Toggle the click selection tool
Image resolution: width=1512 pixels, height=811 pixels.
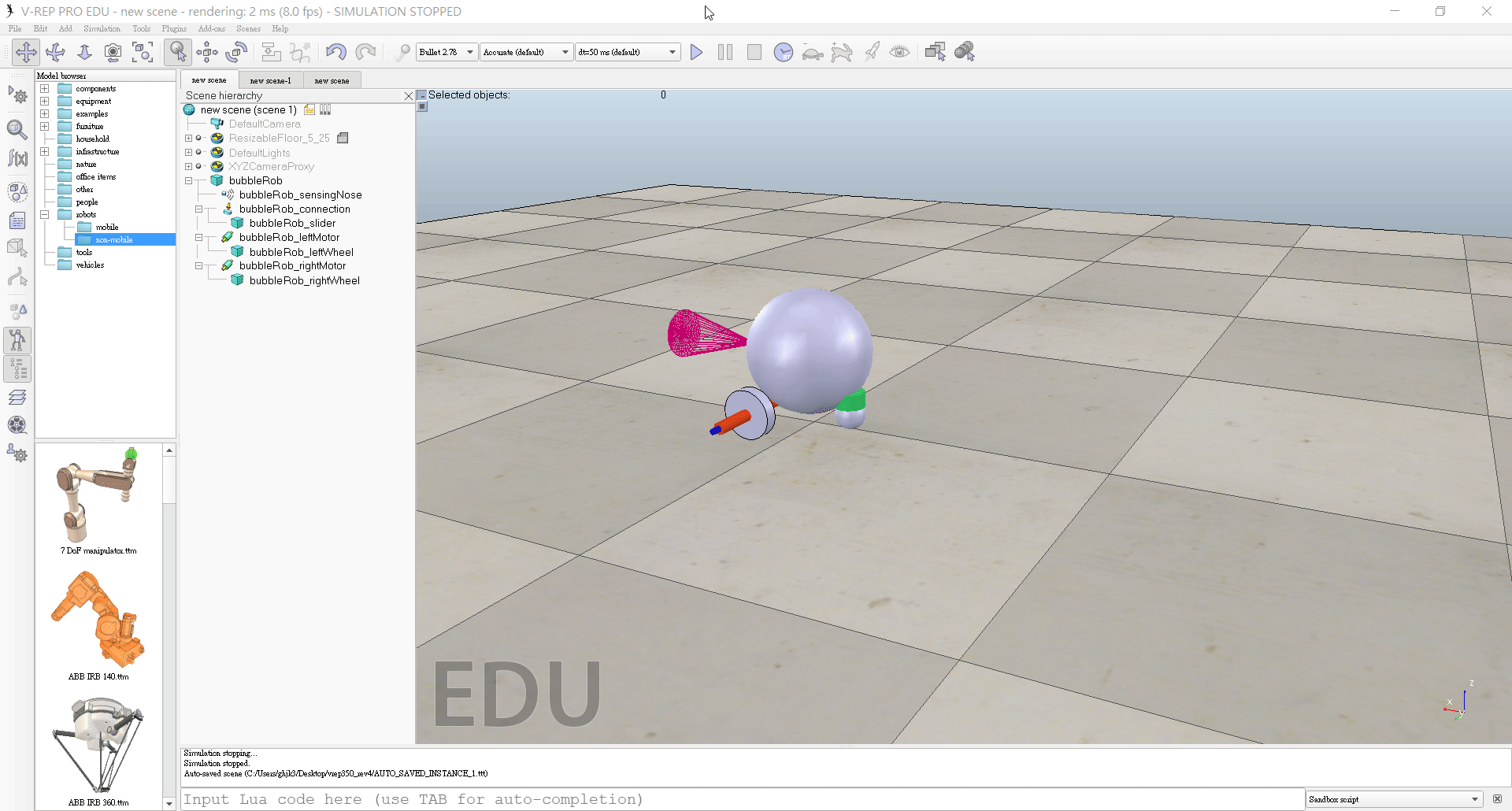[178, 52]
